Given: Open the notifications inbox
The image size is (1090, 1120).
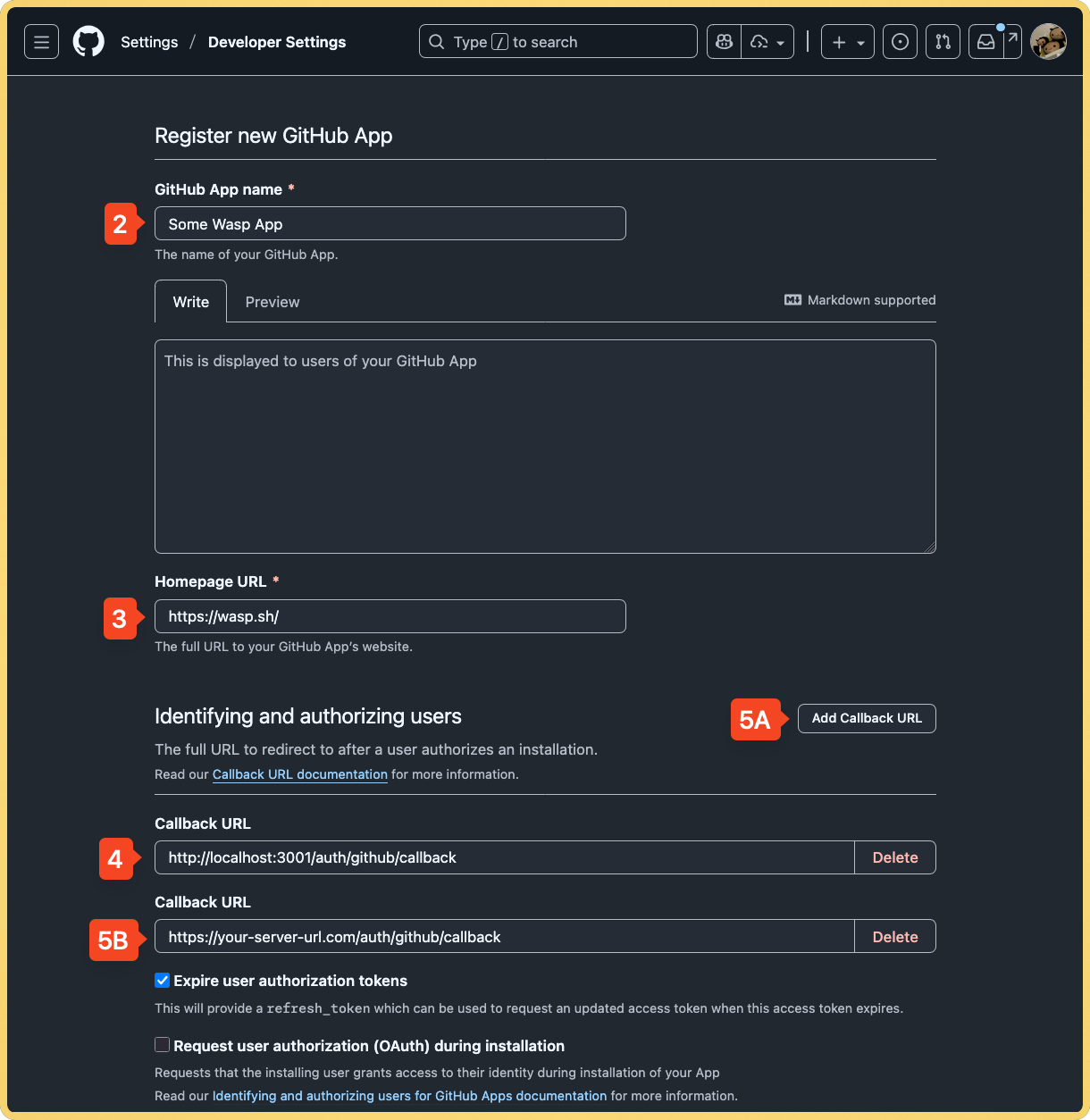Looking at the screenshot, I should click(985, 41).
